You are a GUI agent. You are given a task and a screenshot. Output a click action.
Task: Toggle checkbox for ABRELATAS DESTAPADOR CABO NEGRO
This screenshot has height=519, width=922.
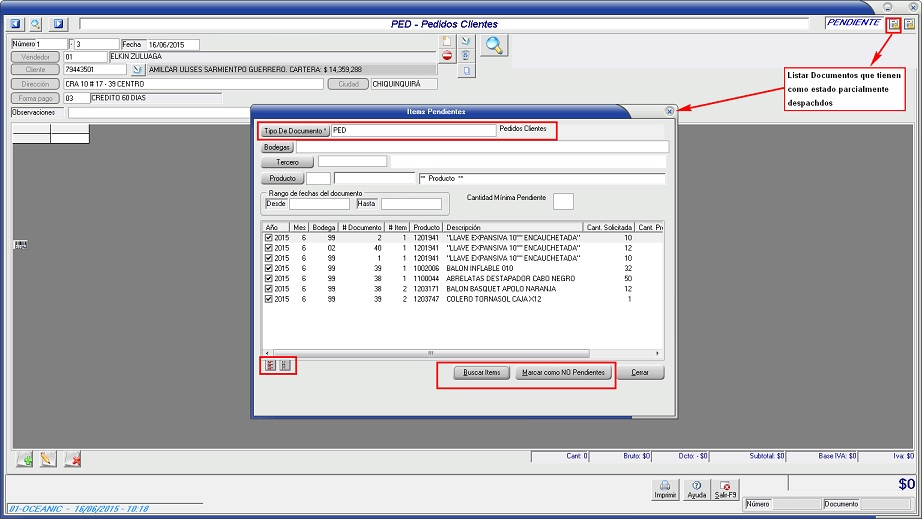(x=268, y=279)
